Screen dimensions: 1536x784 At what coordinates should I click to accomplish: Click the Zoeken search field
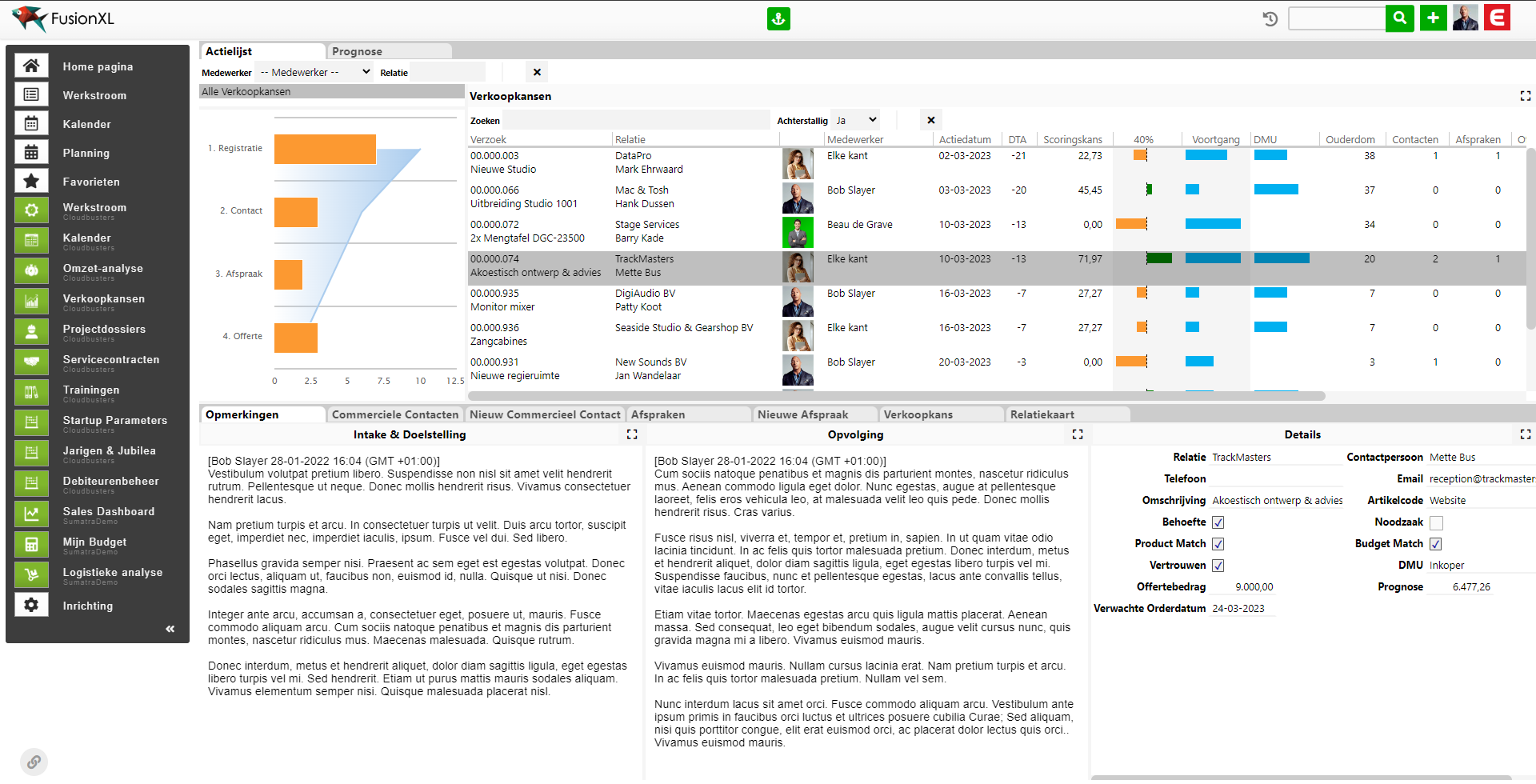(x=636, y=121)
